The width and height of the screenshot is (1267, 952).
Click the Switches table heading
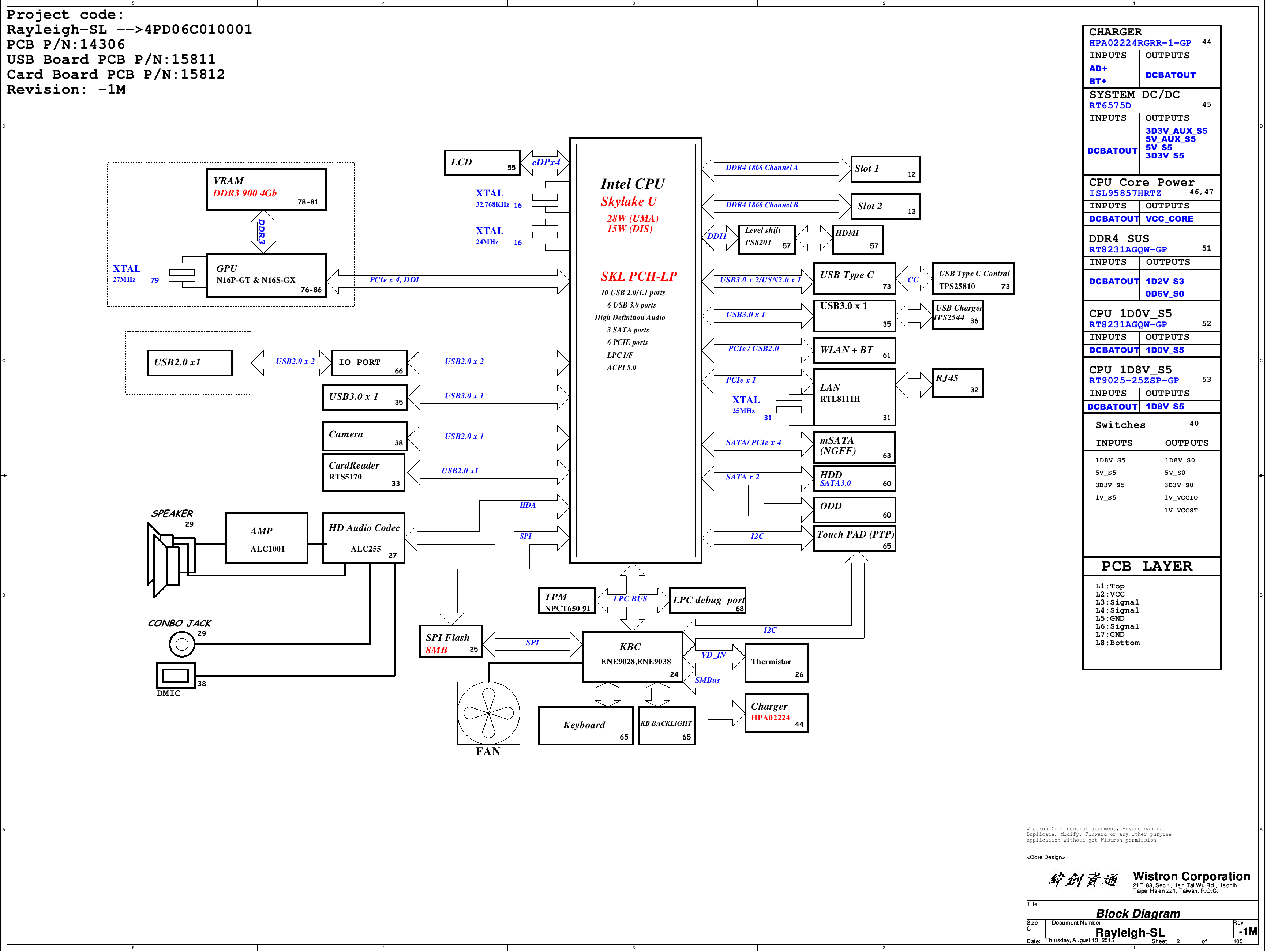(x=1120, y=425)
